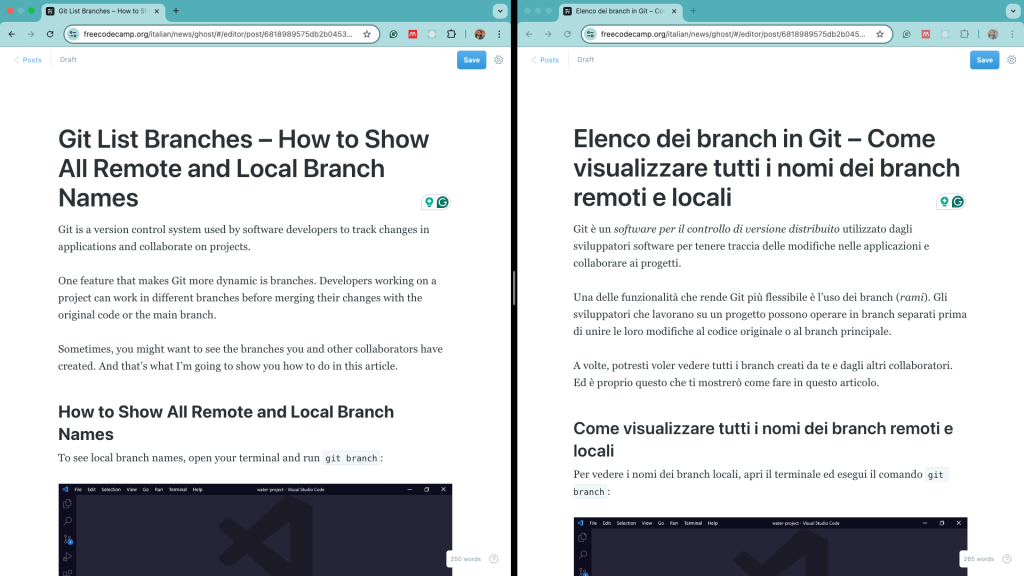Open a new tab in right window

pos(693,11)
